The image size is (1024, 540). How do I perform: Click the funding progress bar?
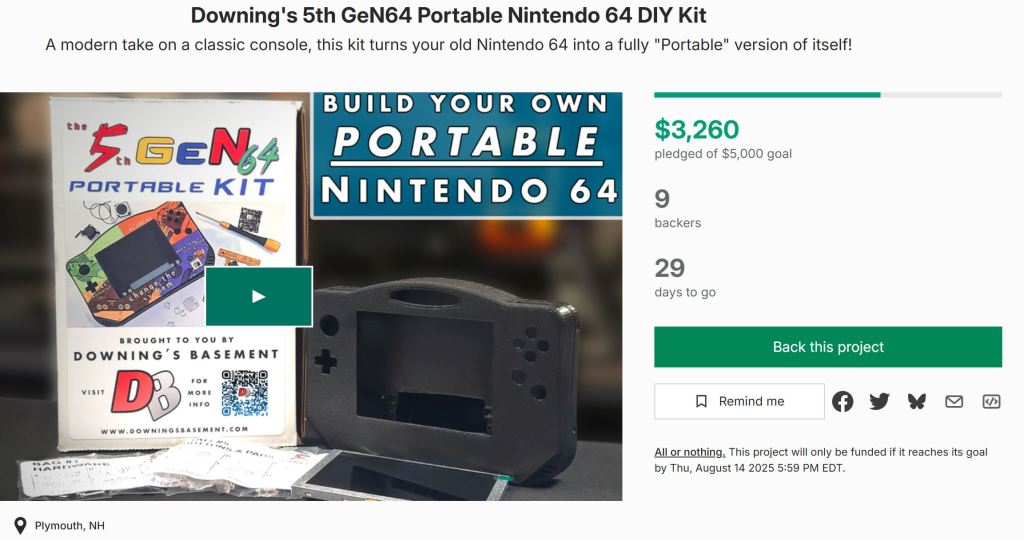[828, 95]
